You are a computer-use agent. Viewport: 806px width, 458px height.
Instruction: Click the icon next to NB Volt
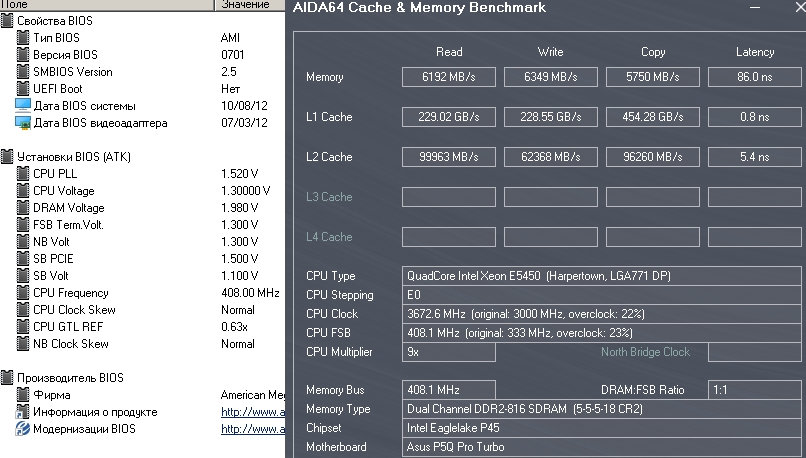(23, 242)
